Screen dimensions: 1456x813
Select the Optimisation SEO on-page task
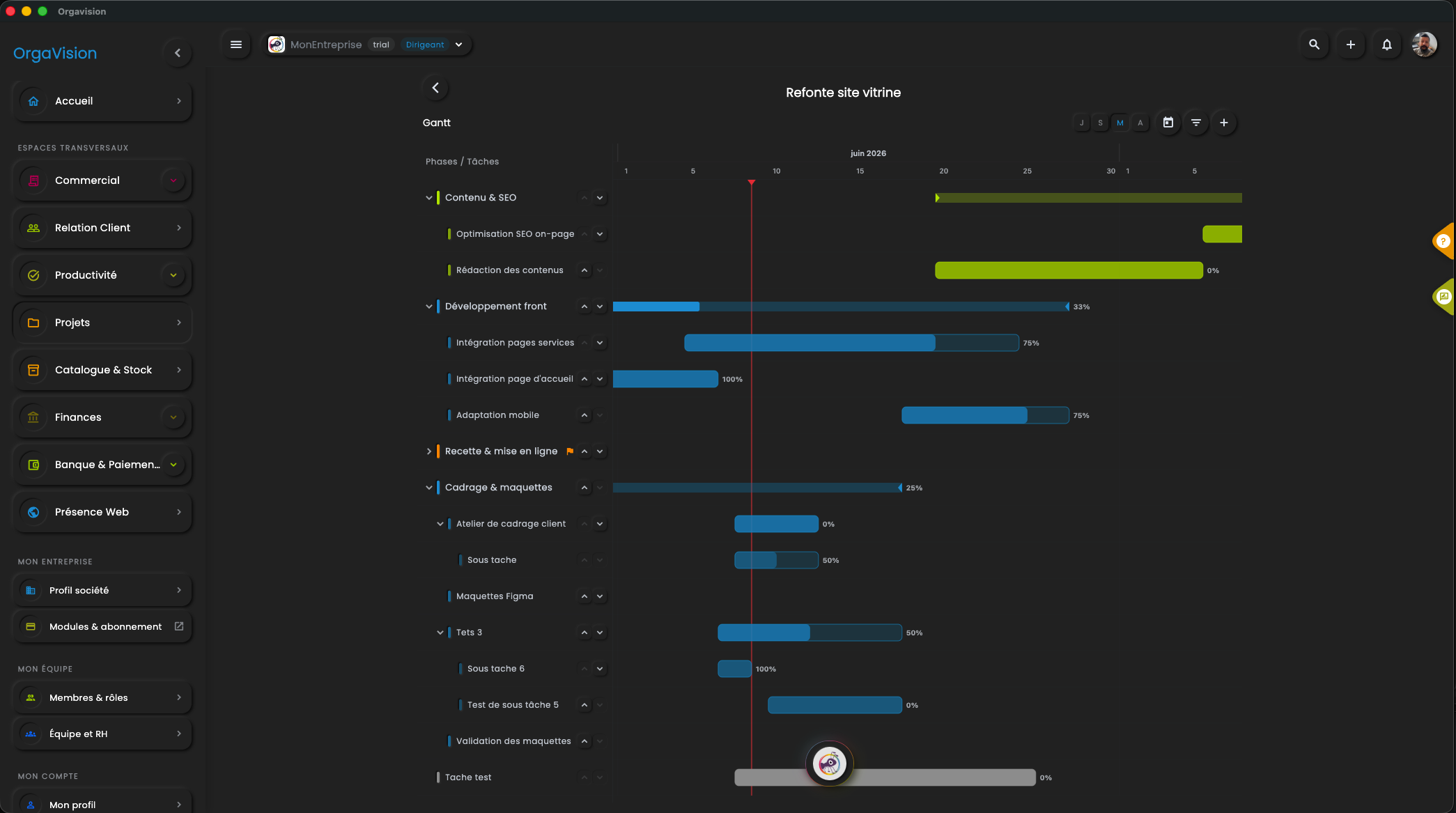coord(516,234)
